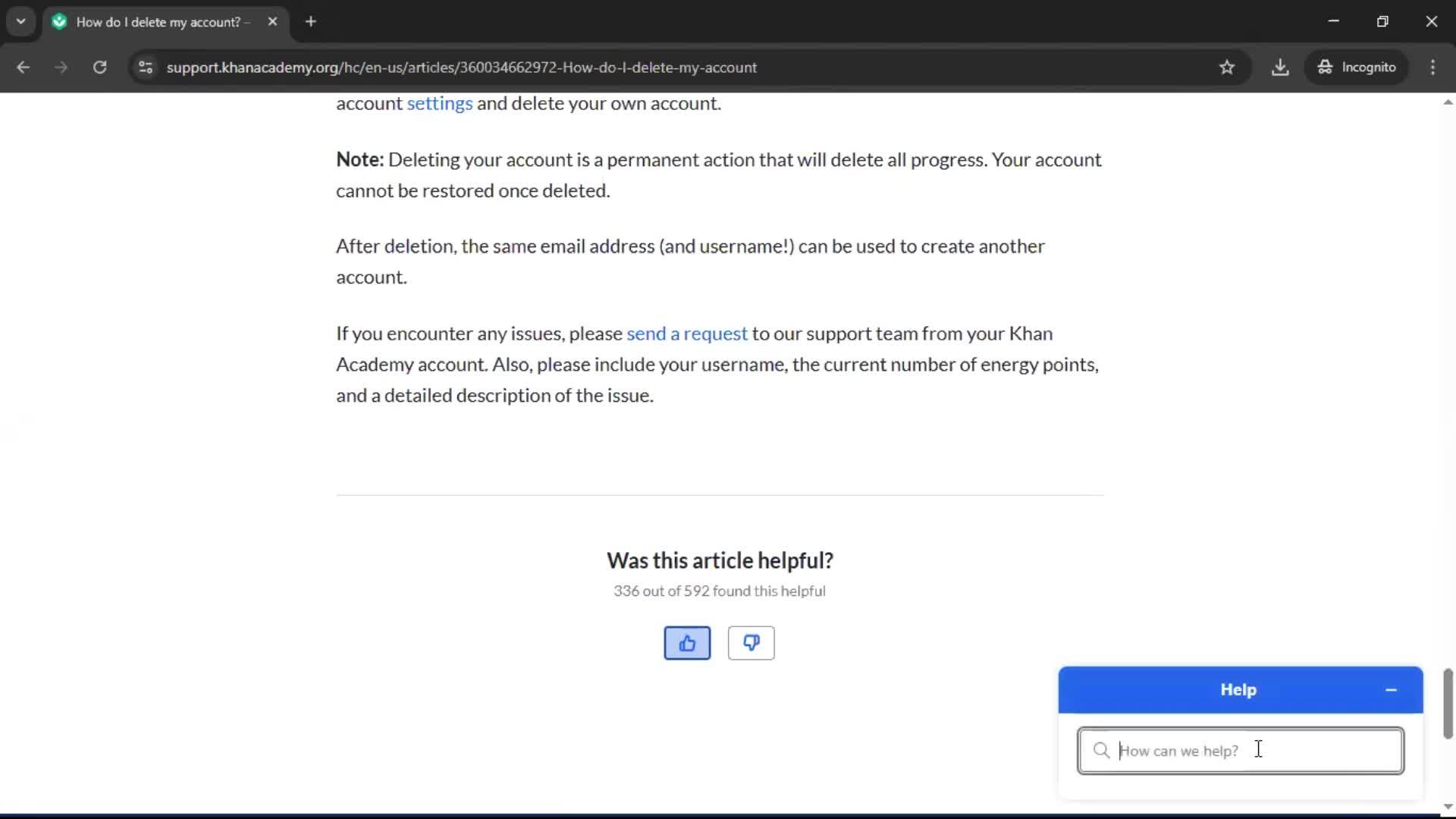
Task: Open a new browser tab
Action: coord(311,22)
